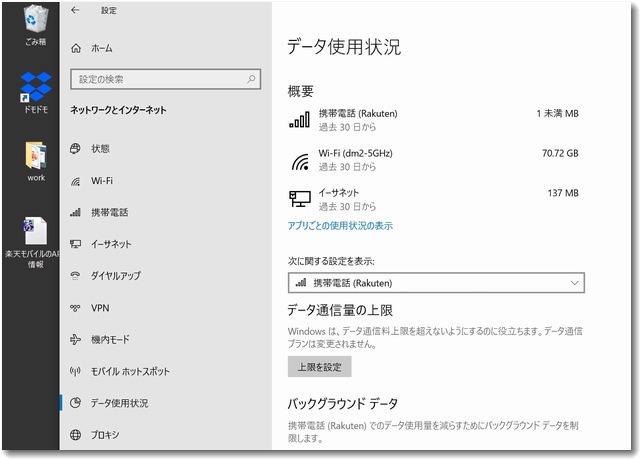Click the 1 未満 MB usage value
640x459 pixels.
pyautogui.click(x=557, y=113)
